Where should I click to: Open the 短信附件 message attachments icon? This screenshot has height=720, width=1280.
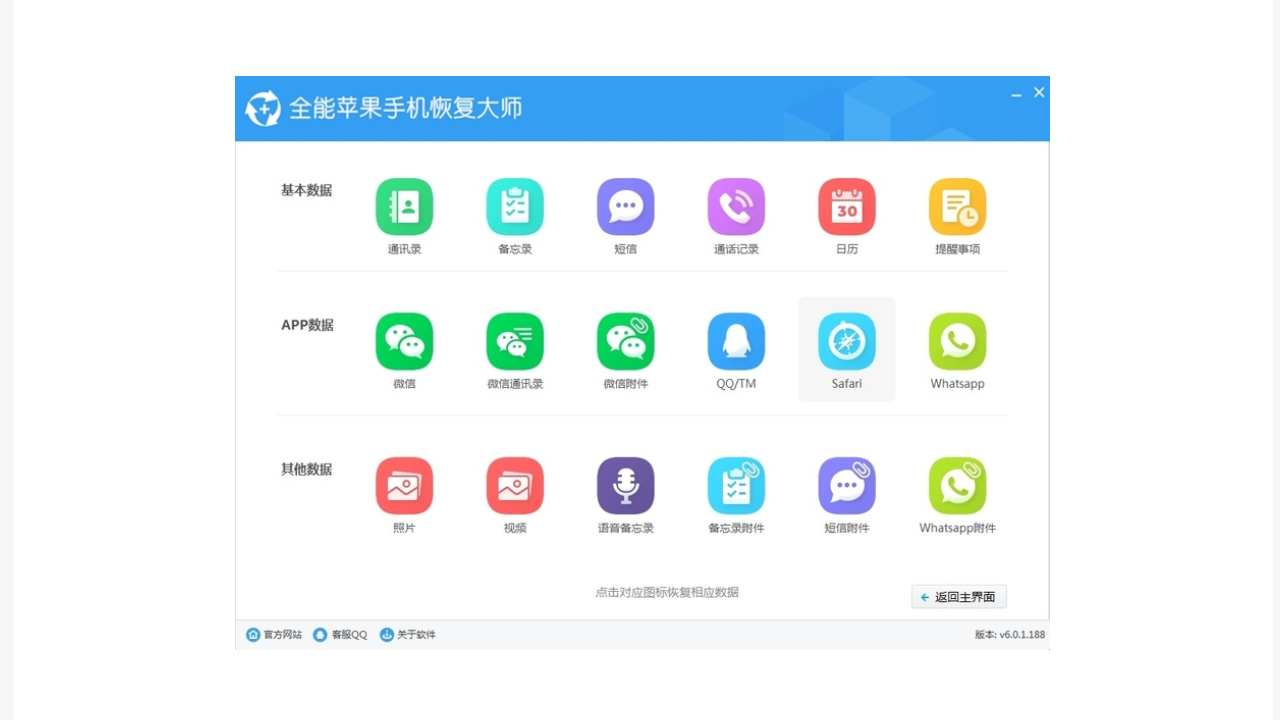pos(847,486)
